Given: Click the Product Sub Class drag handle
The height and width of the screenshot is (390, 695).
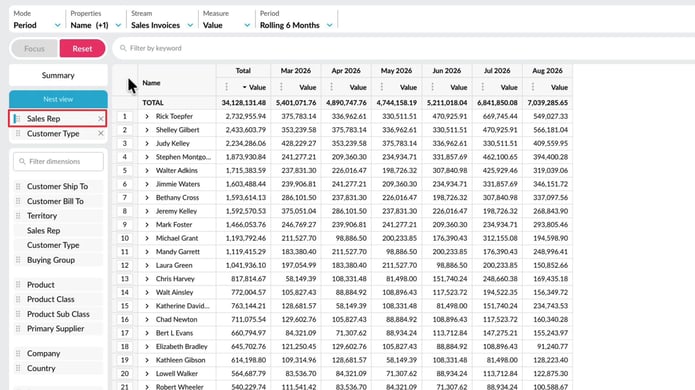Looking at the screenshot, I should (x=18, y=314).
